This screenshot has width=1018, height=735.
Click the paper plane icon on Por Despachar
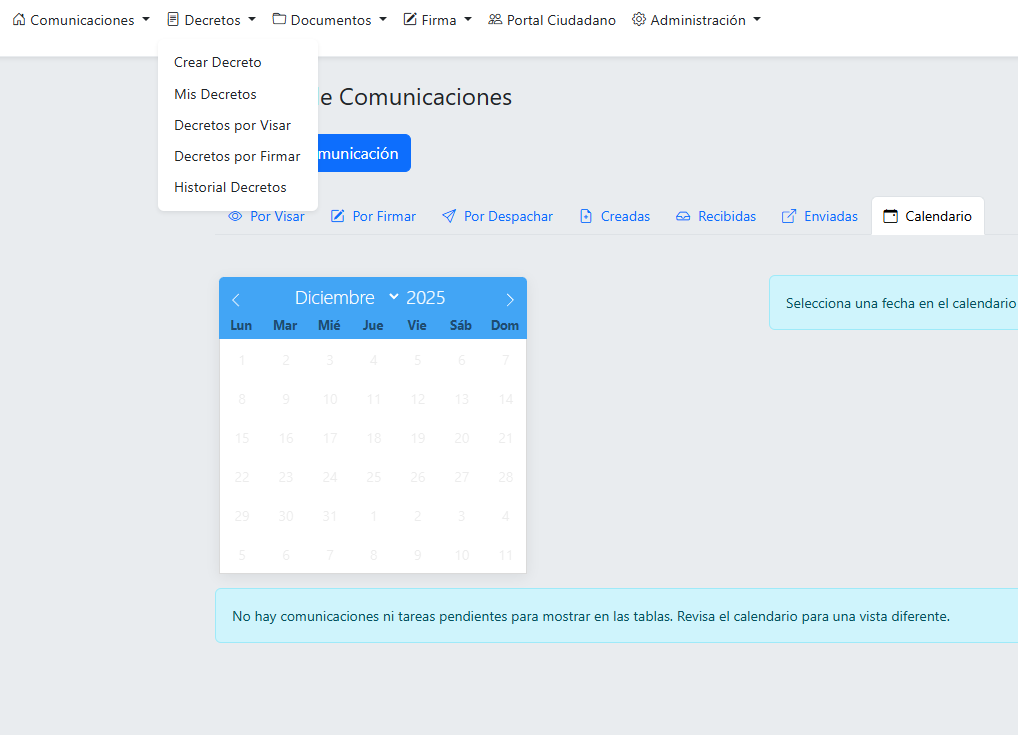[x=449, y=216]
